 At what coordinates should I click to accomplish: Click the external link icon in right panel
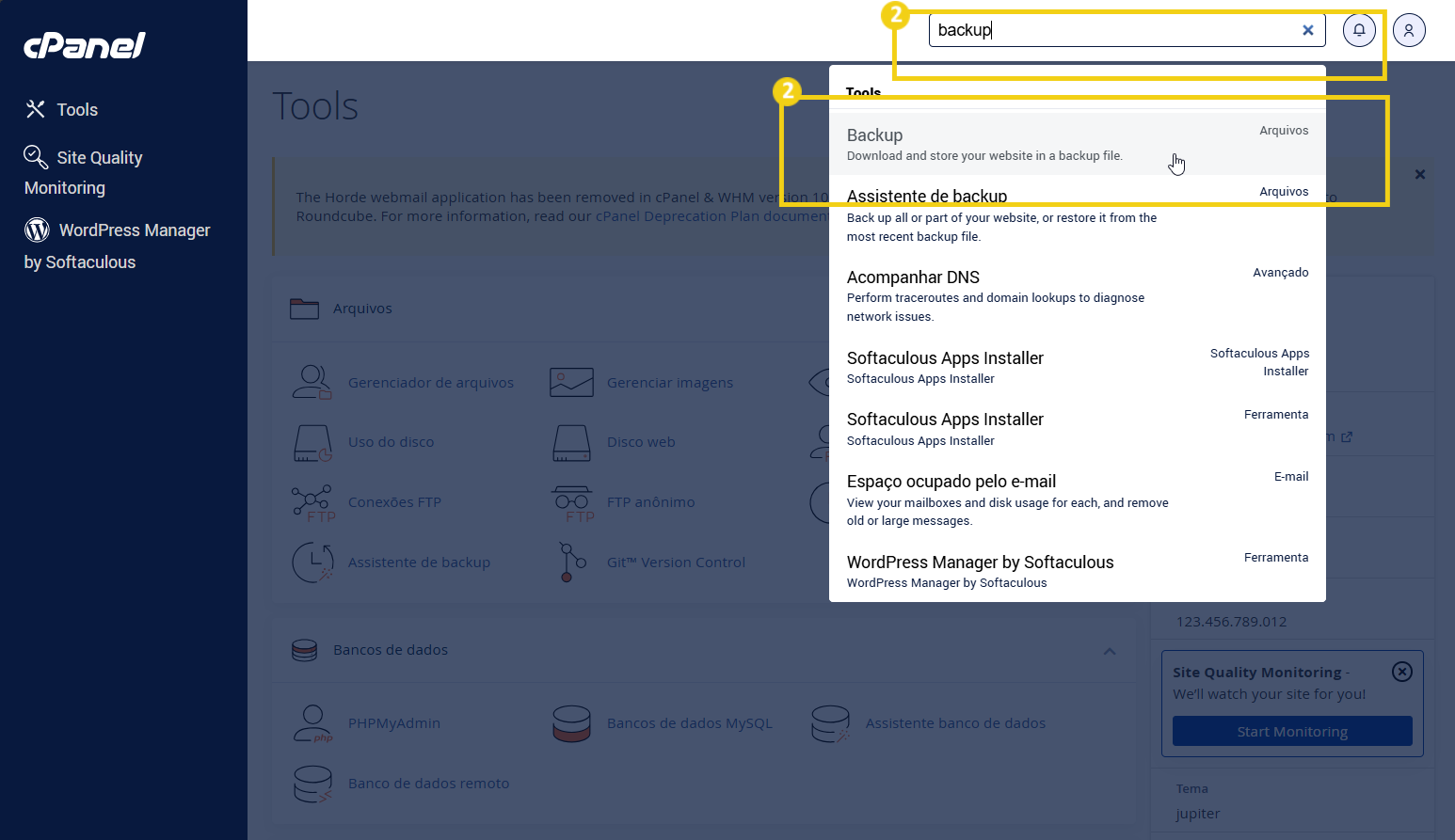[x=1347, y=437]
